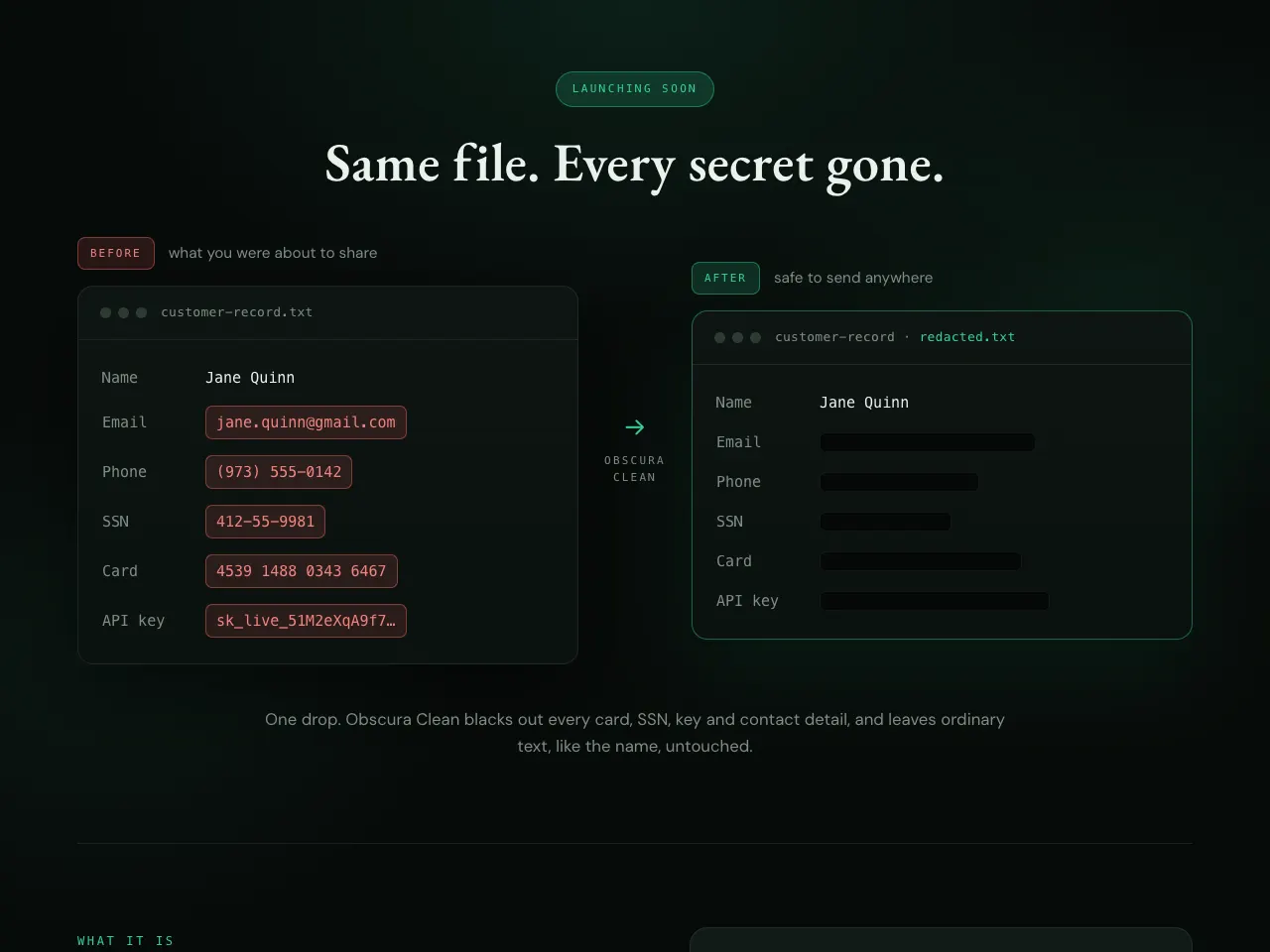Screen dimensions: 1270x952
Task: Click the paragraph starting One drop. Obscura Clean
Action: tap(635, 733)
